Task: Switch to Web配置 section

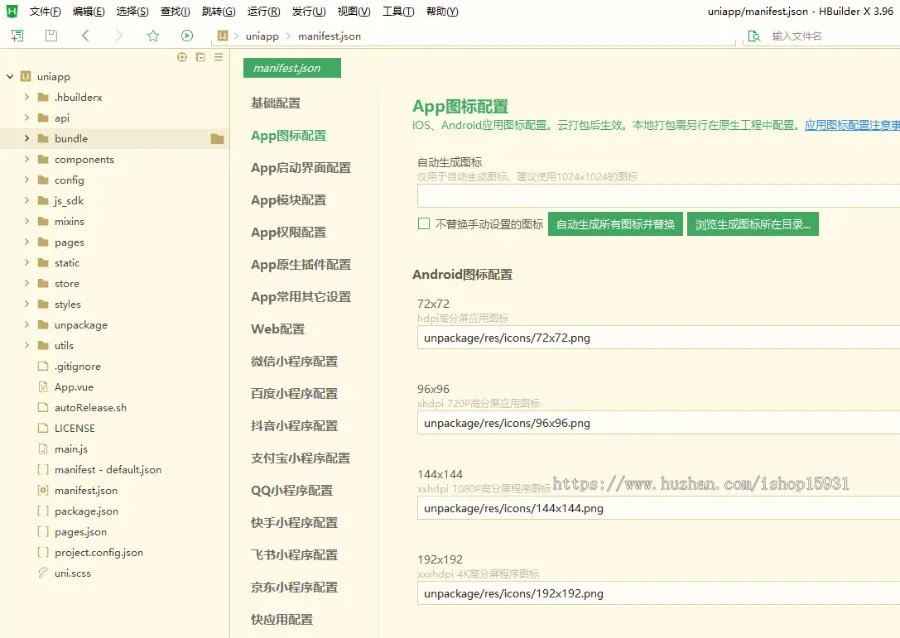Action: point(278,329)
